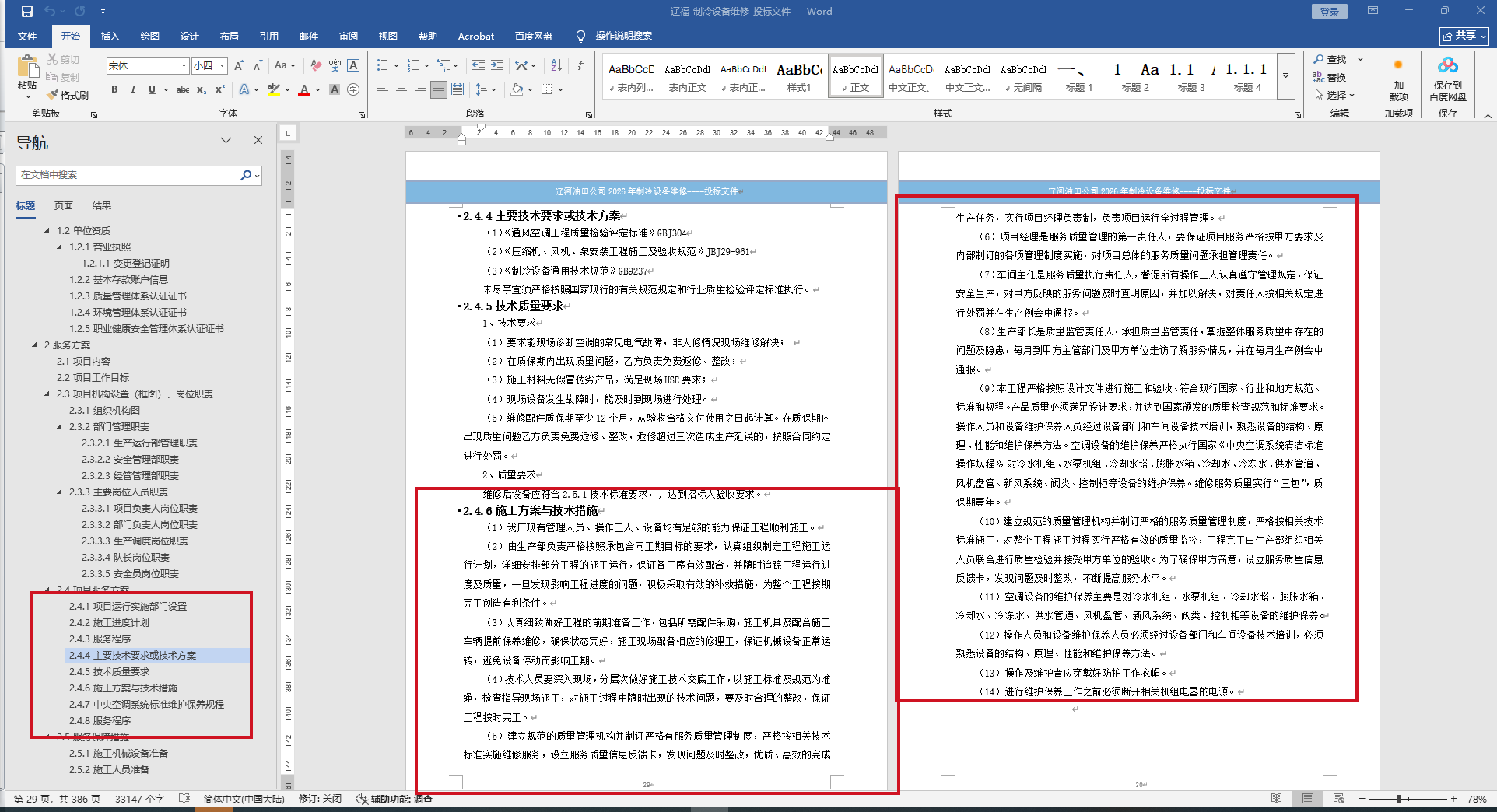Viewport: 1497px width, 812px height.
Task: Click the 查找 find button
Action: click(x=1330, y=60)
